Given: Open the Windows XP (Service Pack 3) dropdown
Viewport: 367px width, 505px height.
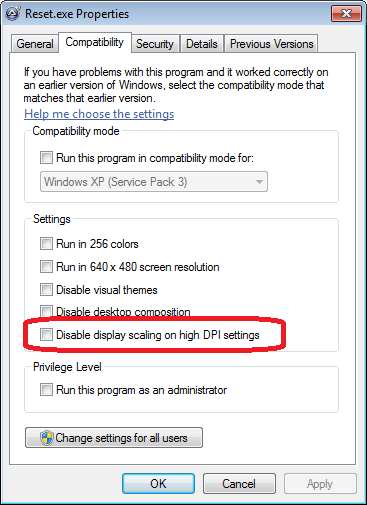Looking at the screenshot, I should (154, 182).
